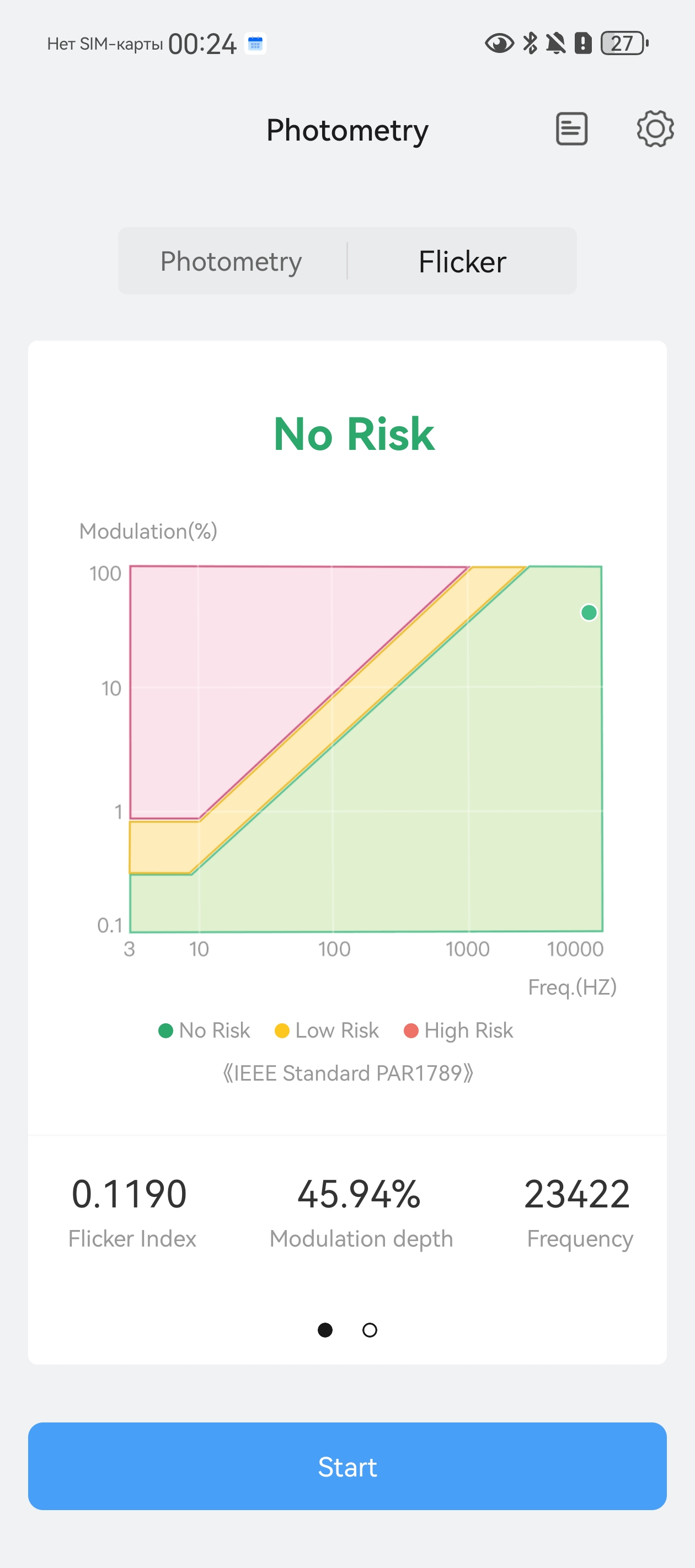Image resolution: width=695 pixels, height=1568 pixels.
Task: Tap the Modulation depth value 45.94%
Action: (360, 1194)
